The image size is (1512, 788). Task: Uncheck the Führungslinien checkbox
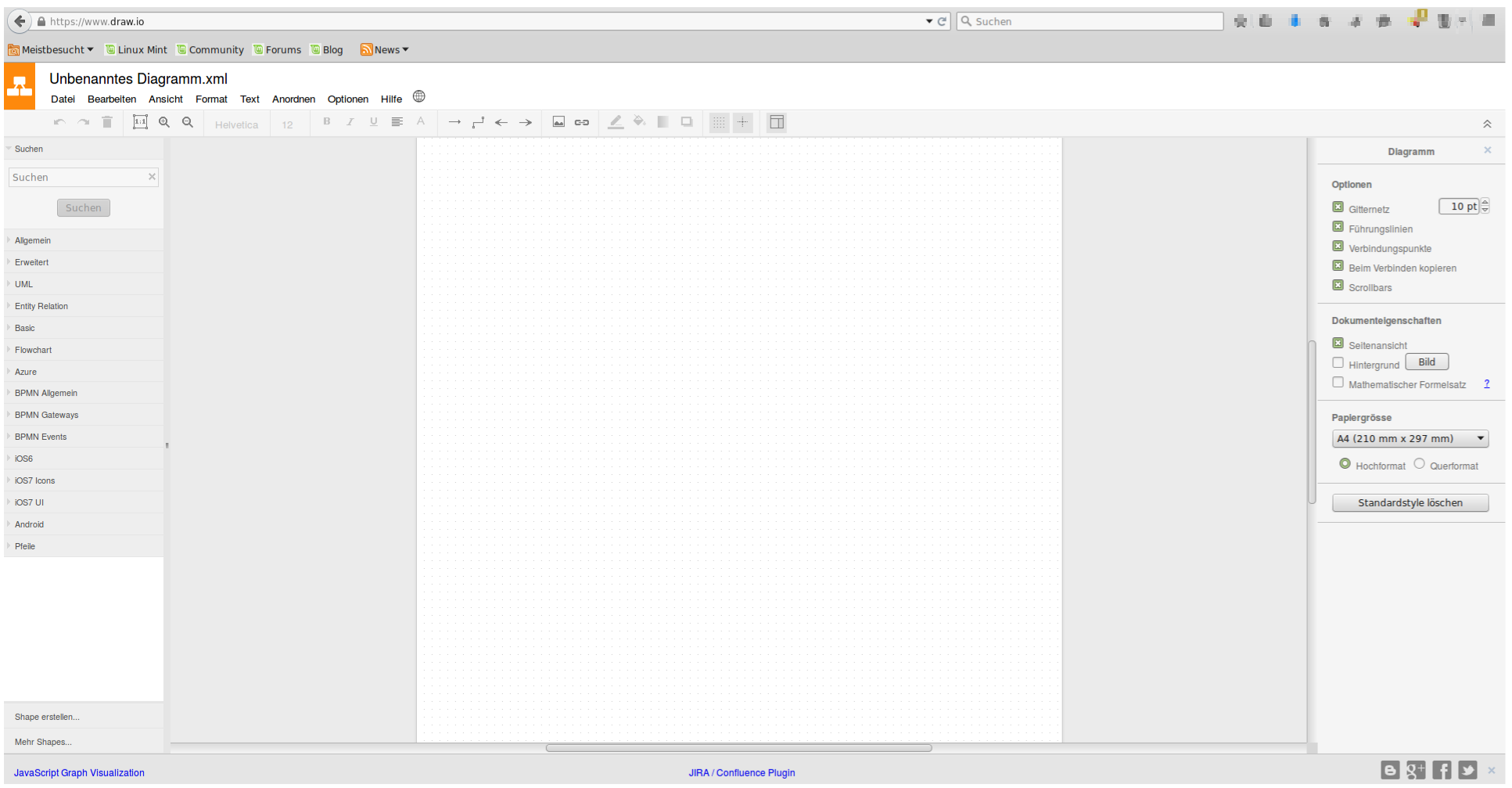pyautogui.click(x=1338, y=226)
